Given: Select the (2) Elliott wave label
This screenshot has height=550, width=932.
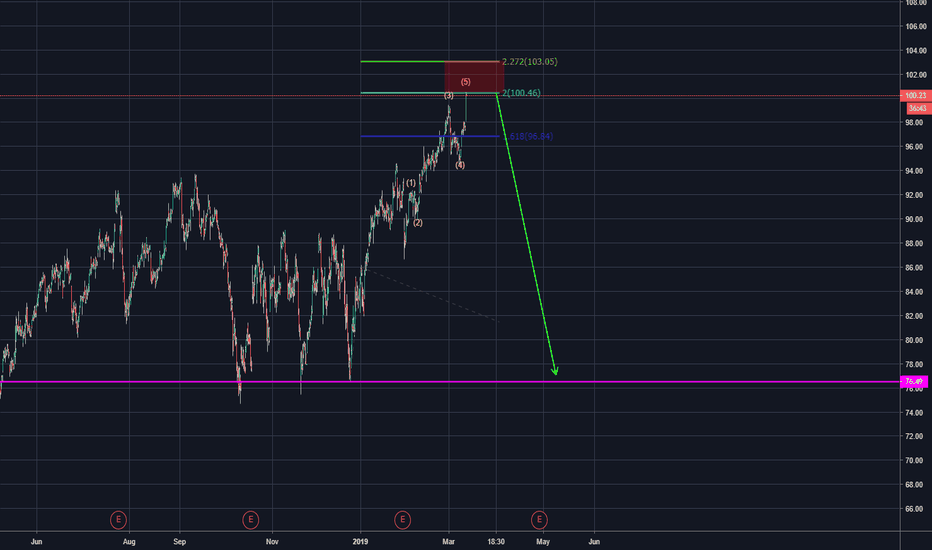Looking at the screenshot, I should (418, 223).
